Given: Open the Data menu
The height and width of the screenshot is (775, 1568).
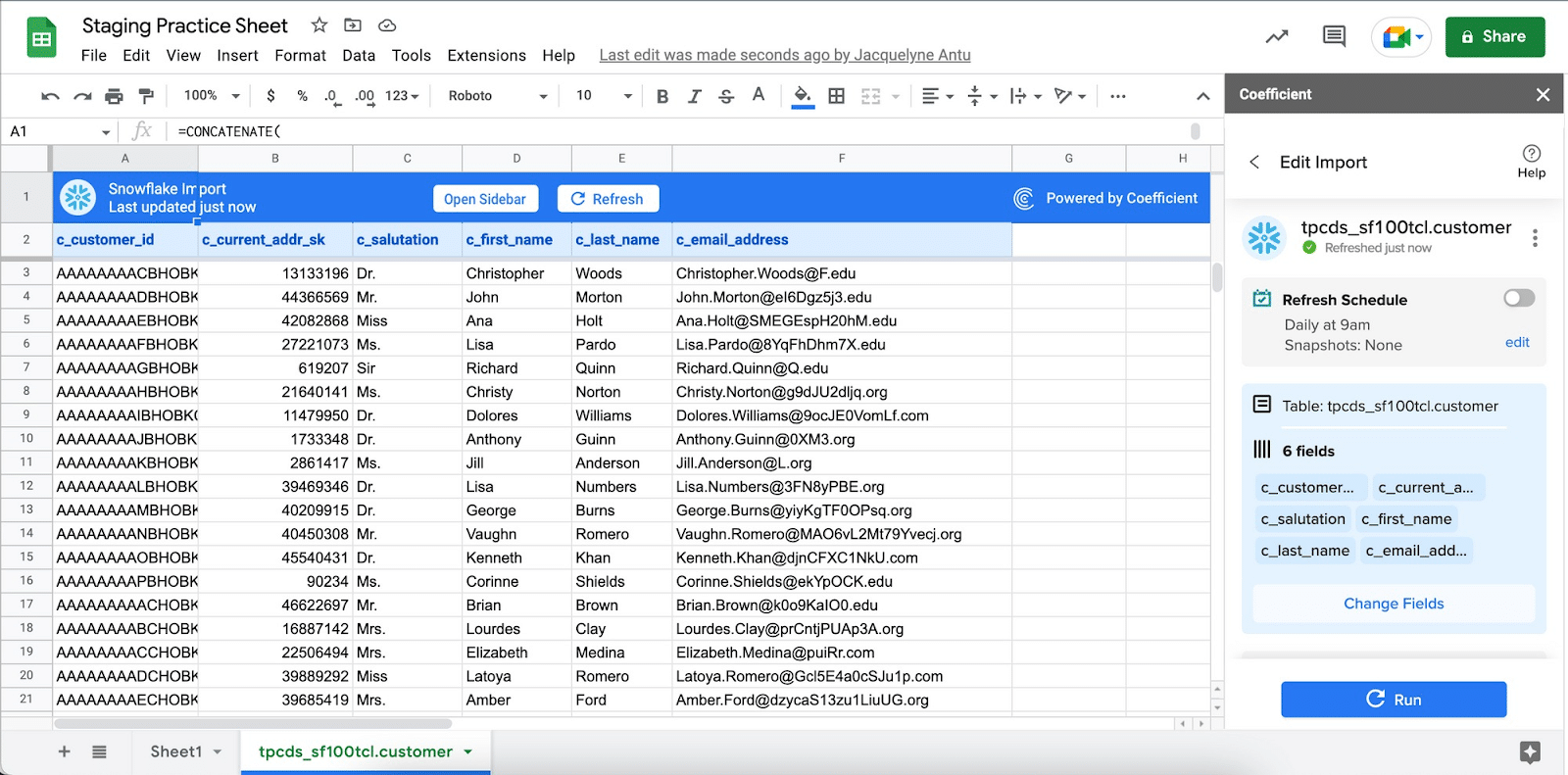Looking at the screenshot, I should point(359,56).
